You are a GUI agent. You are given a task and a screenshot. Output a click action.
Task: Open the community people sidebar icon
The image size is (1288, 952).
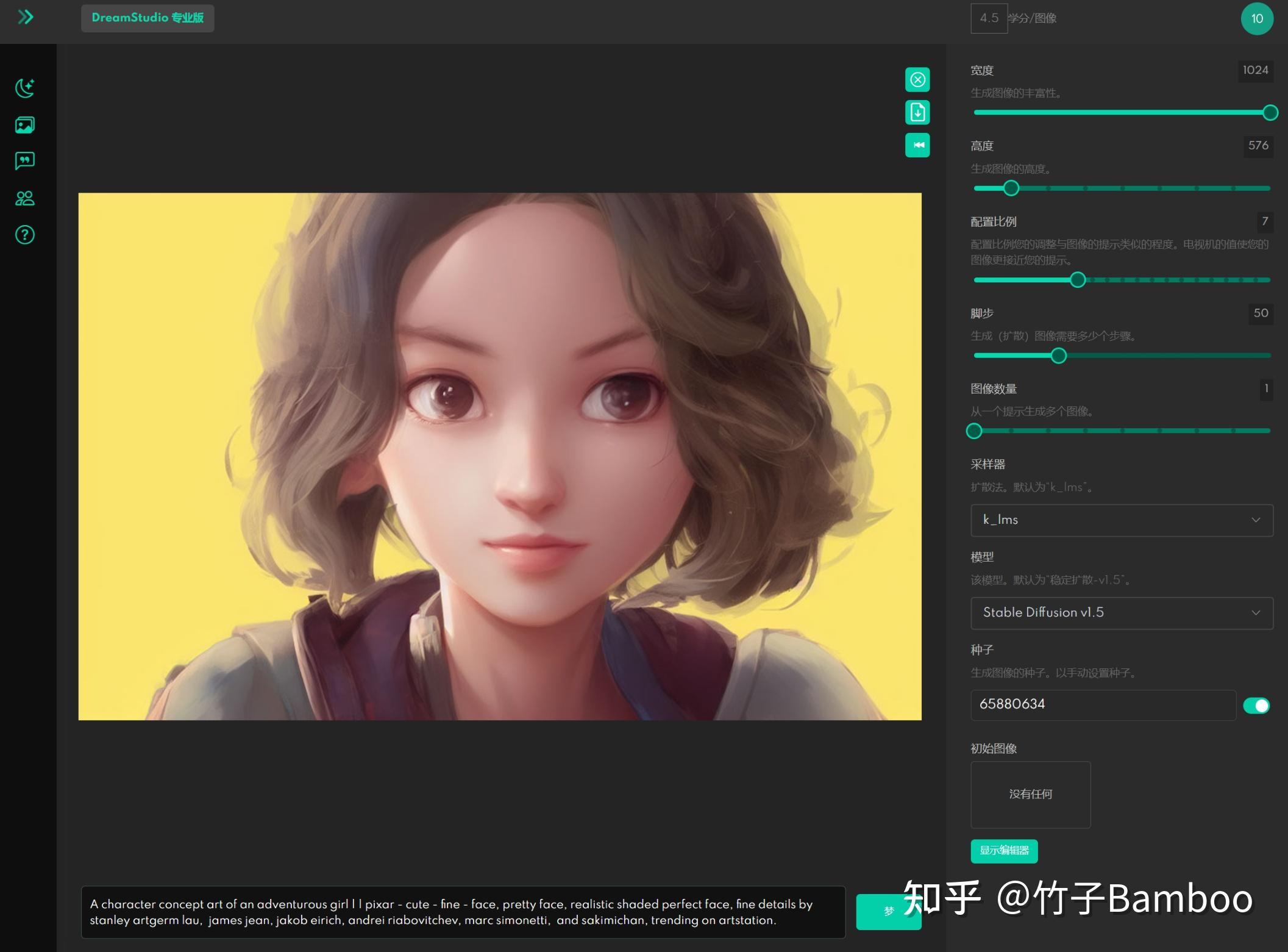[25, 198]
